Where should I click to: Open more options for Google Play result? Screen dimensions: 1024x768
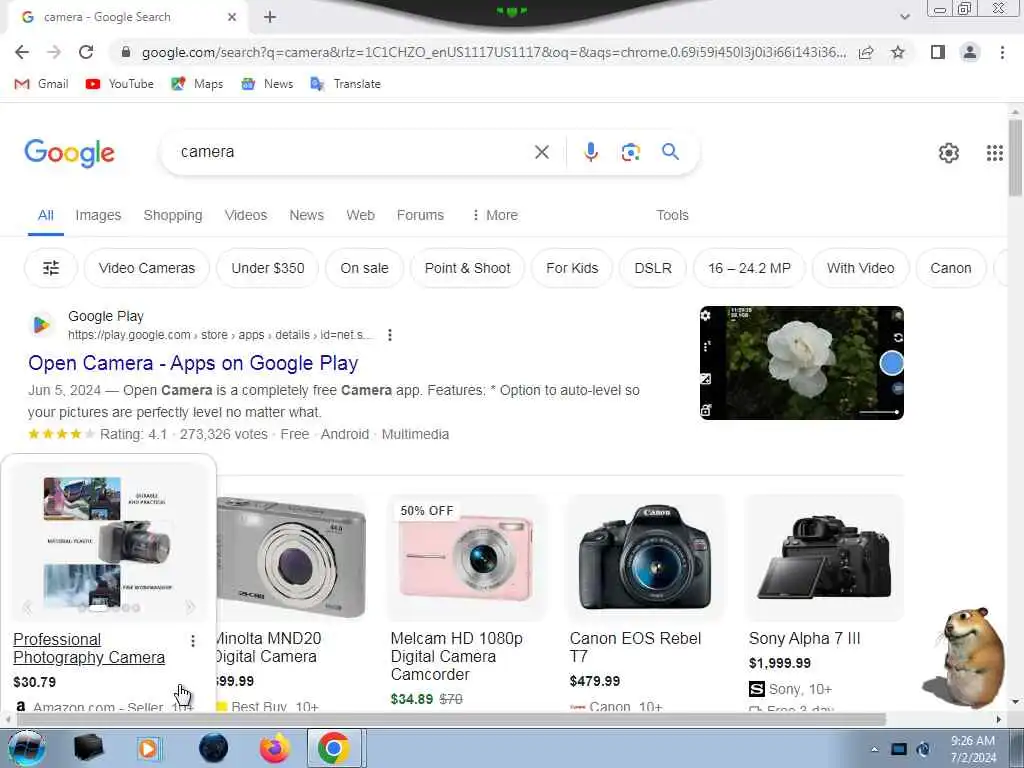click(x=390, y=335)
